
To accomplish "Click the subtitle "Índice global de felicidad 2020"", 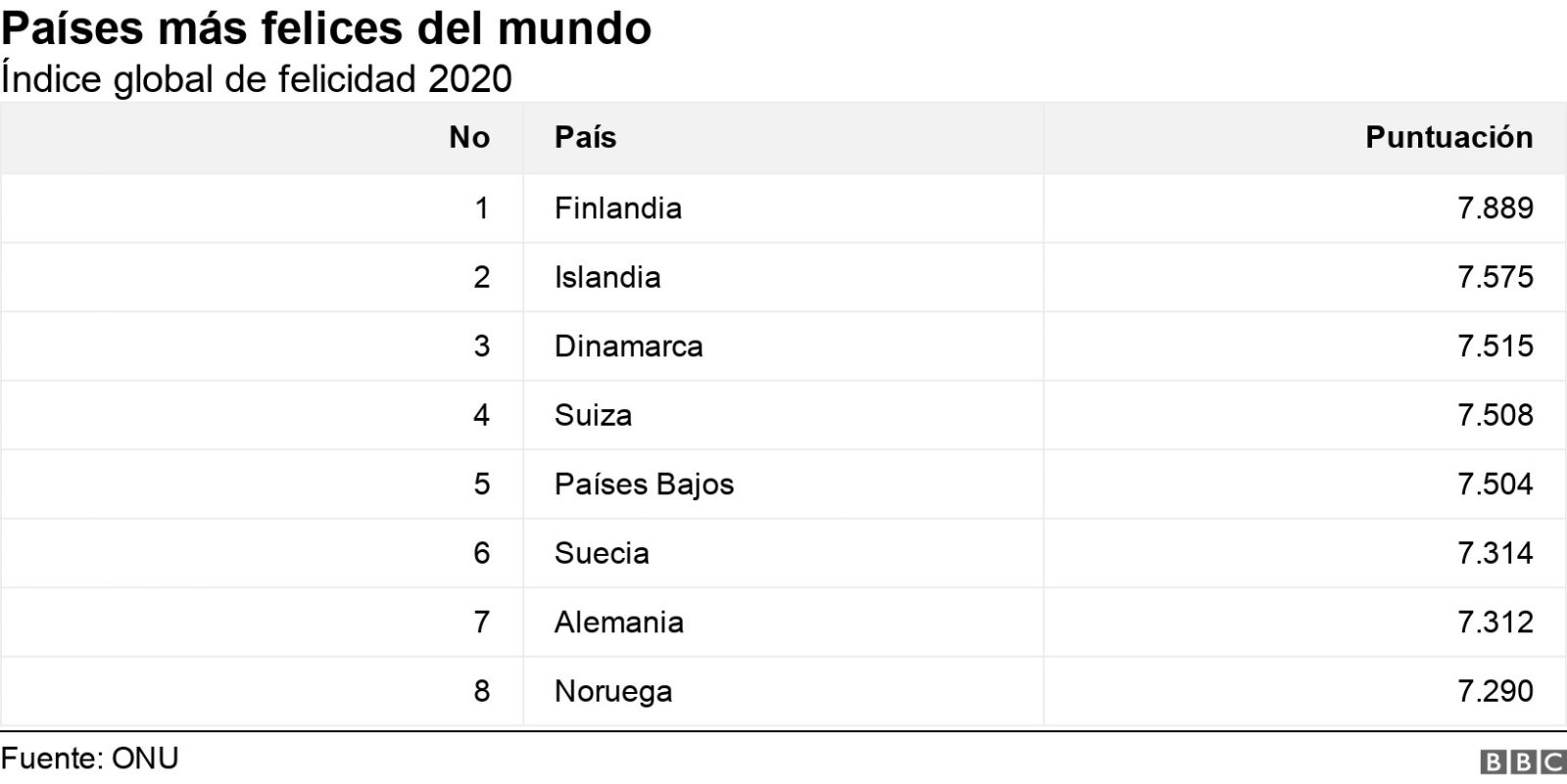I will tap(257, 79).
